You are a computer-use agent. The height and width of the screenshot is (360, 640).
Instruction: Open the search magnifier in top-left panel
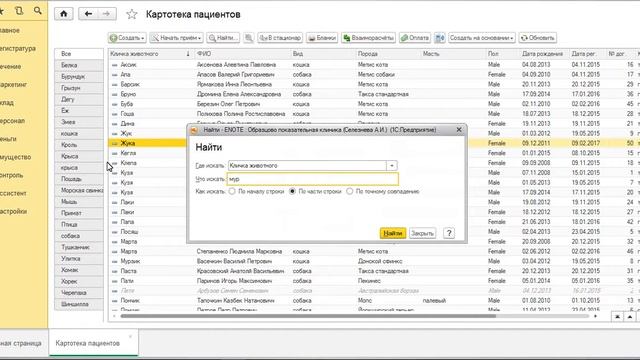pos(38,11)
